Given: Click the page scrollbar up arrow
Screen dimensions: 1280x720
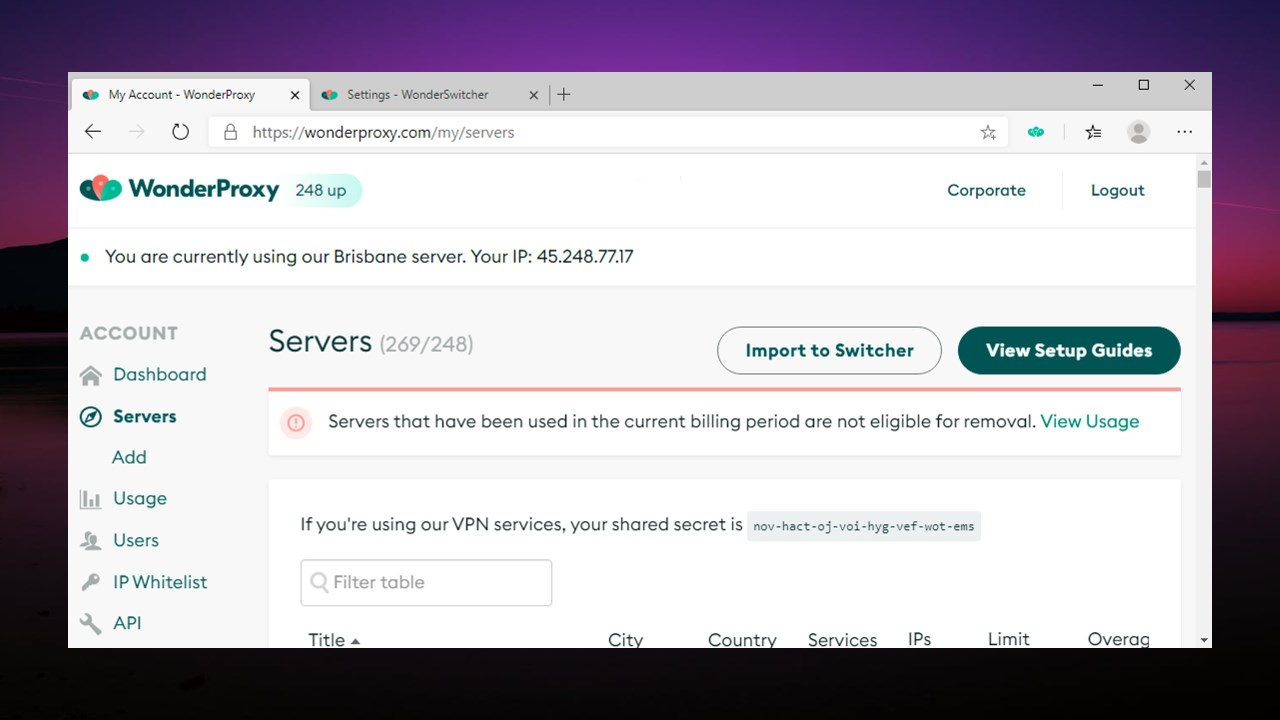Looking at the screenshot, I should pos(1204,161).
